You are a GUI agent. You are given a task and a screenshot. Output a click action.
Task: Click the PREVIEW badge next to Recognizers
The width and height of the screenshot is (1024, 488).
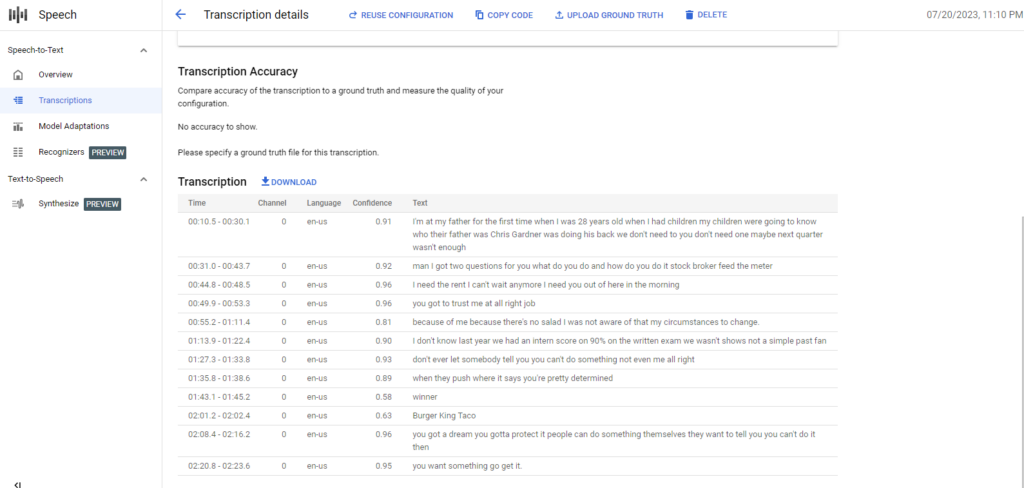108,152
